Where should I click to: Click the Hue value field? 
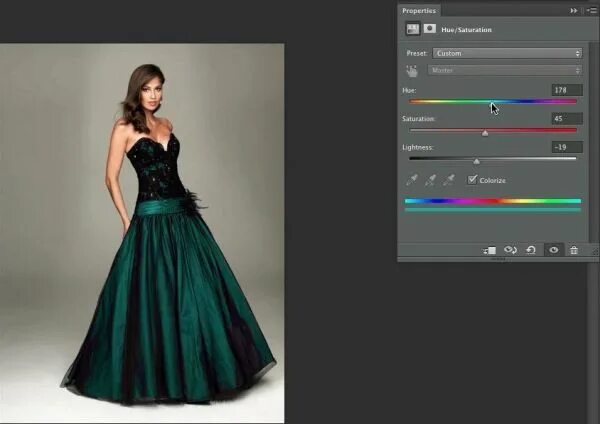[x=567, y=90]
